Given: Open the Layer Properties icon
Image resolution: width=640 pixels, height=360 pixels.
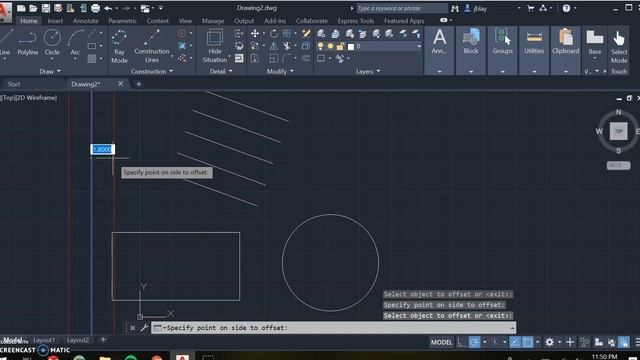Looking at the screenshot, I should [x=321, y=34].
